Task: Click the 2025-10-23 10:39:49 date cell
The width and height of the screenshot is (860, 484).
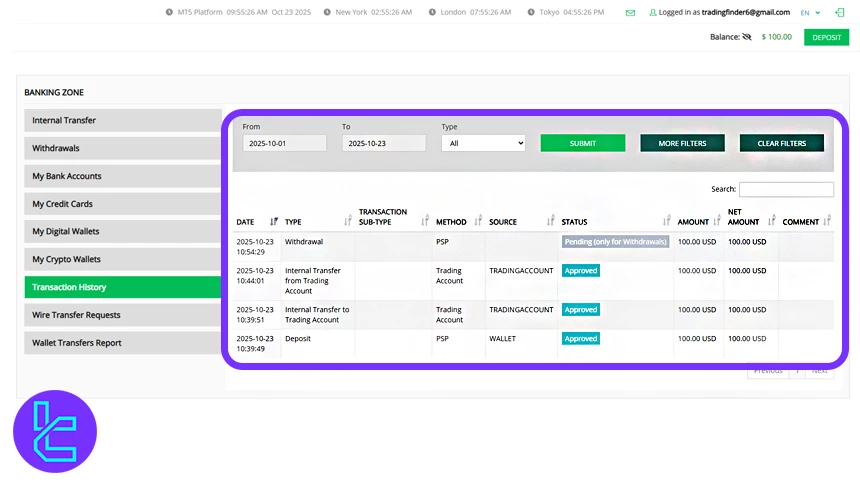Action: 255,344
